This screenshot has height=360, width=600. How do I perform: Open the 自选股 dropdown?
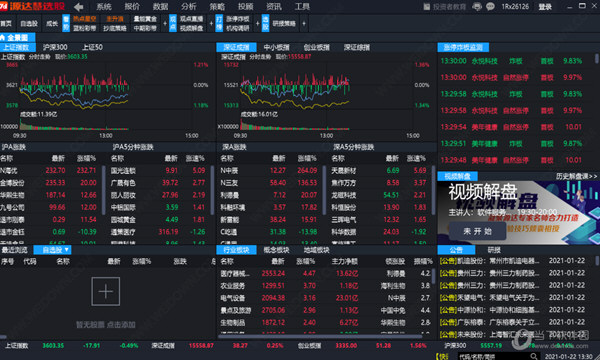point(52,250)
